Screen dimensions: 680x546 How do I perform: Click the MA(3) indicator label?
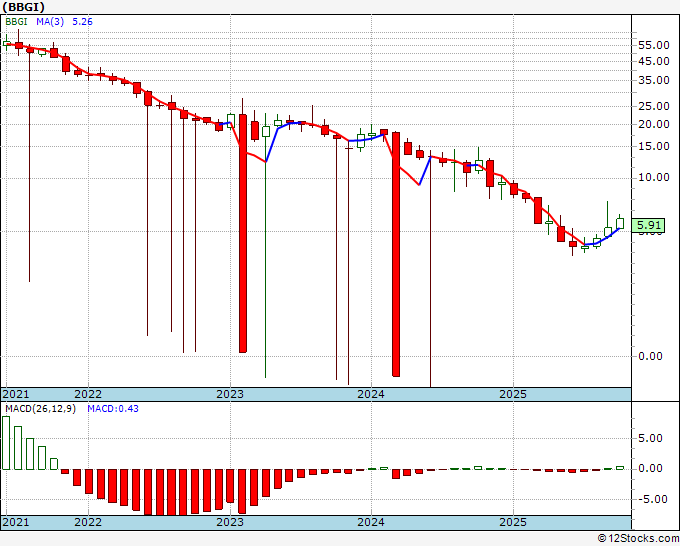[50, 22]
